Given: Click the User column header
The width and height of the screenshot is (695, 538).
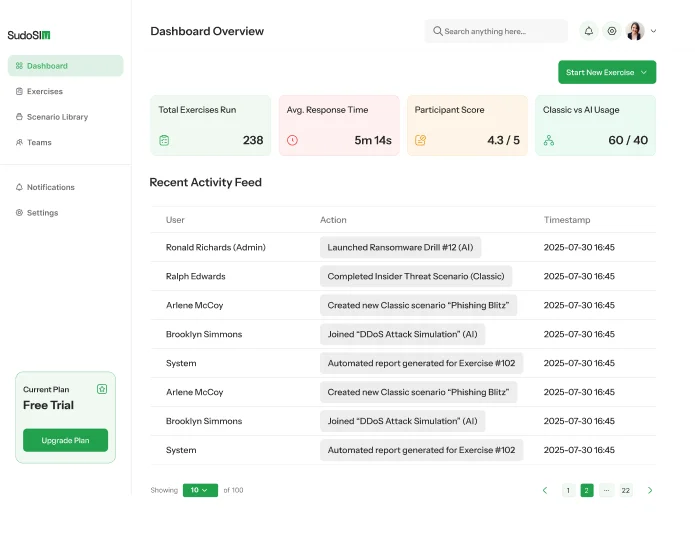Looking at the screenshot, I should 175,220.
